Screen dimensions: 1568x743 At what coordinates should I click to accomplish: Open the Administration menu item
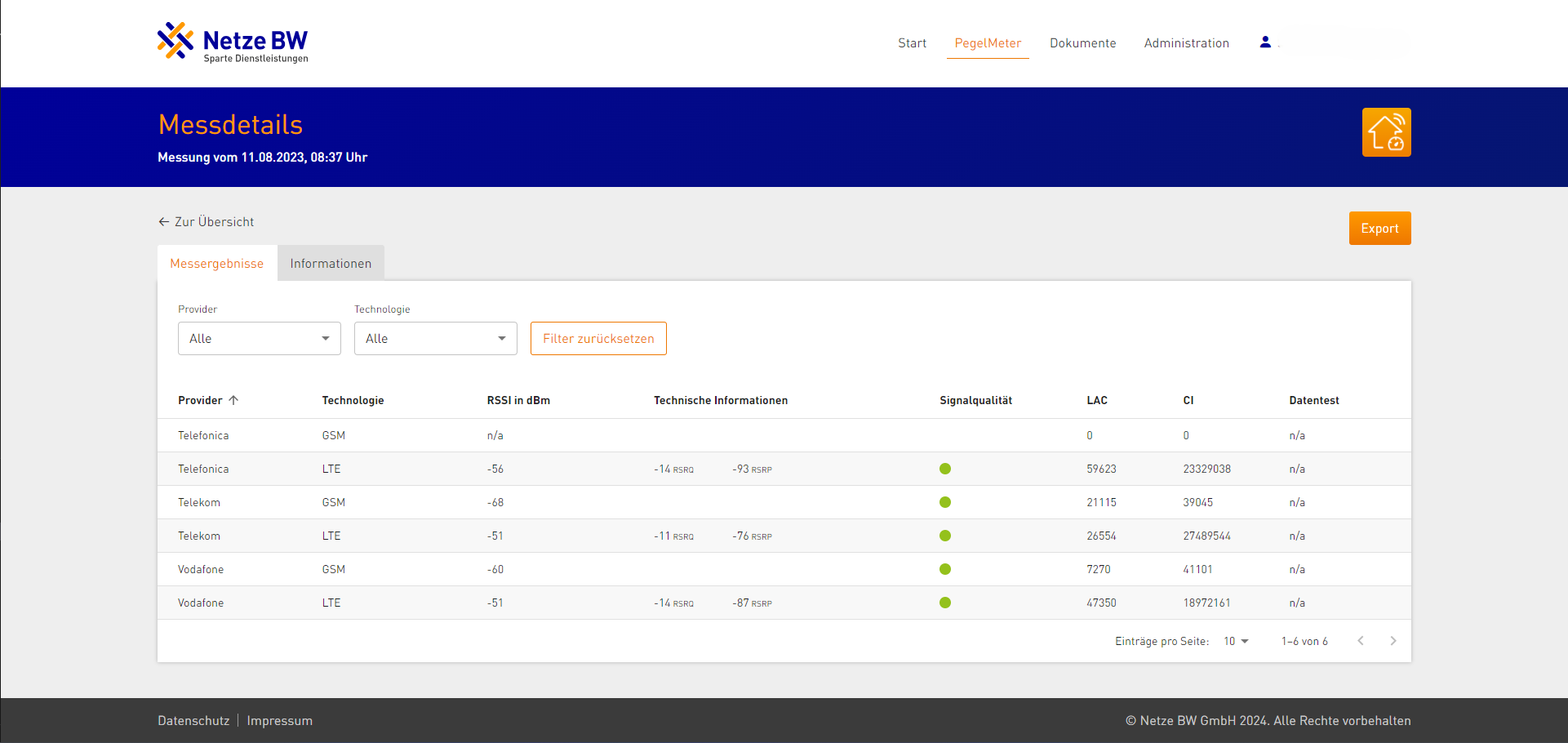coord(1186,43)
